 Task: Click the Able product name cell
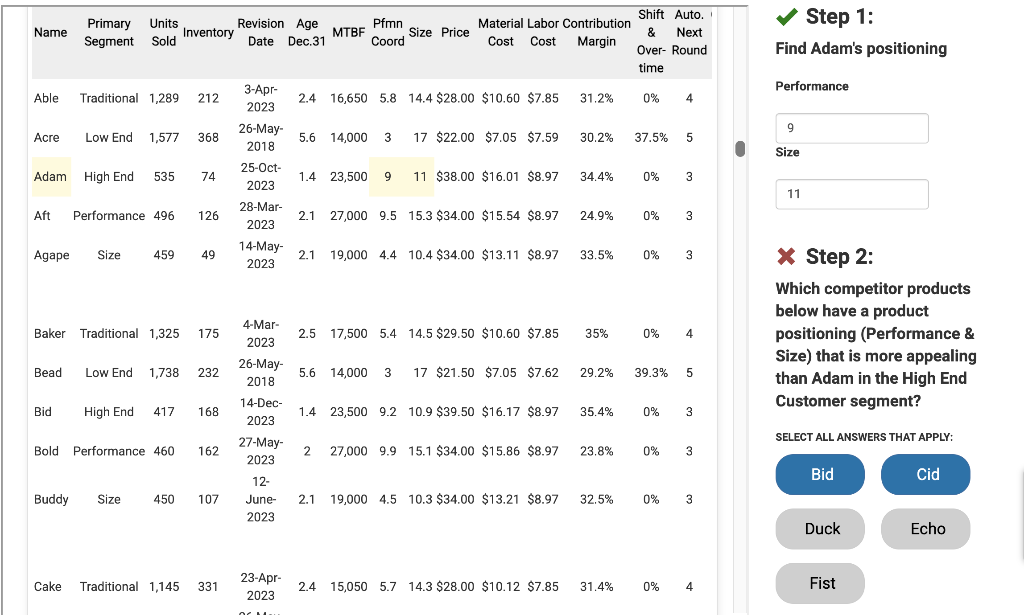(x=46, y=99)
